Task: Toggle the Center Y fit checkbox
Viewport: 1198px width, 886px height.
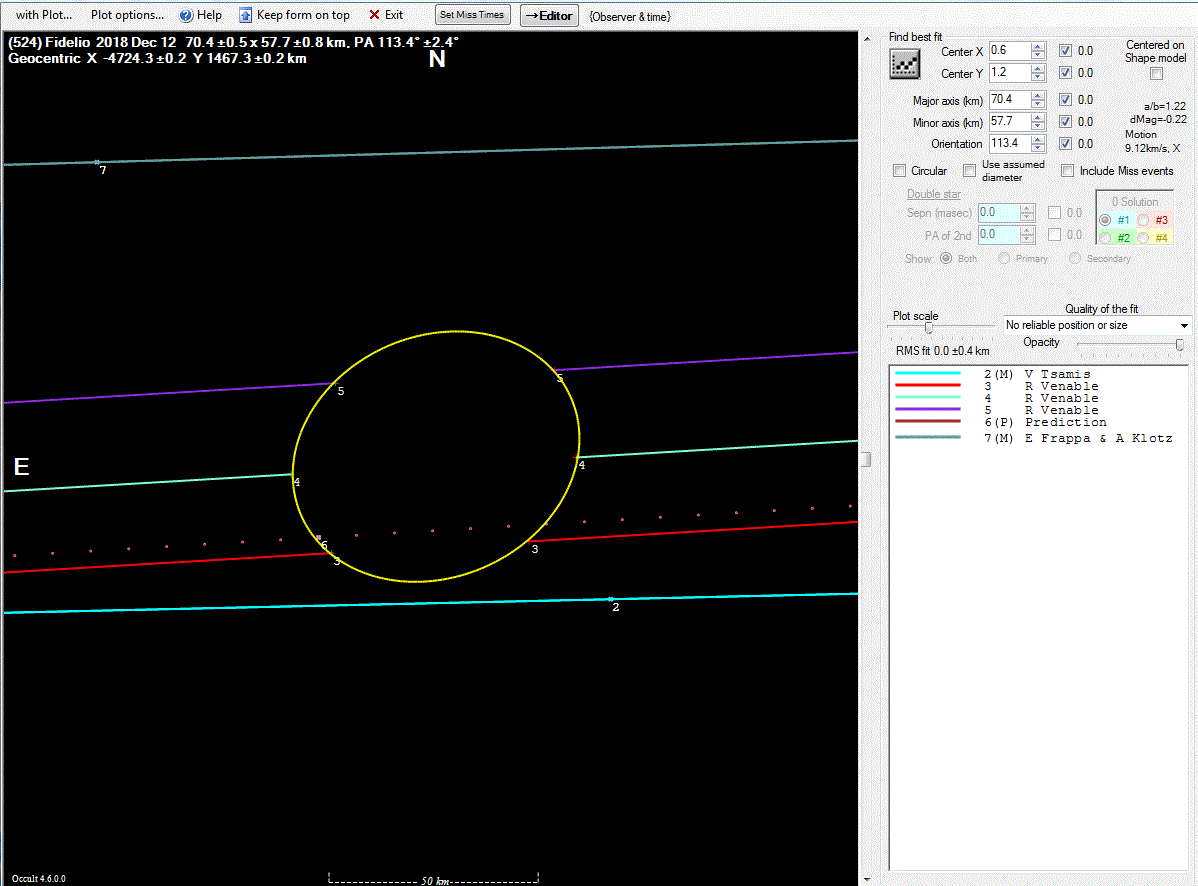Action: pos(1065,73)
